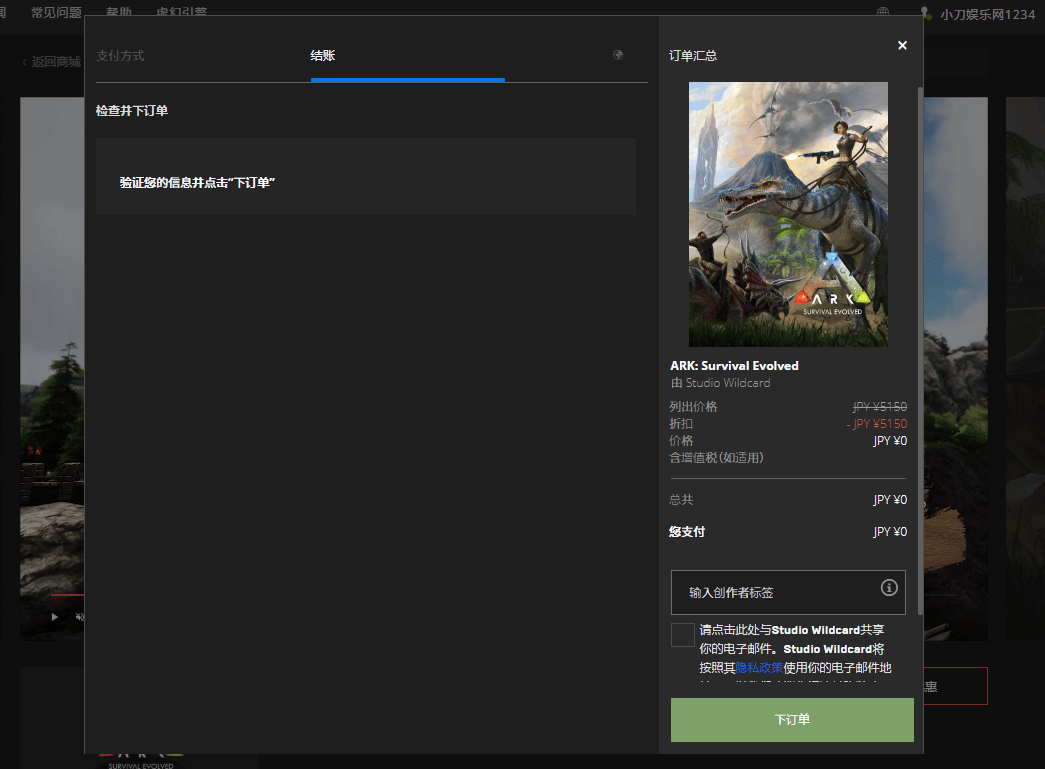Click the globe icon beside the 结账 tab
The height and width of the screenshot is (769, 1045).
point(618,55)
